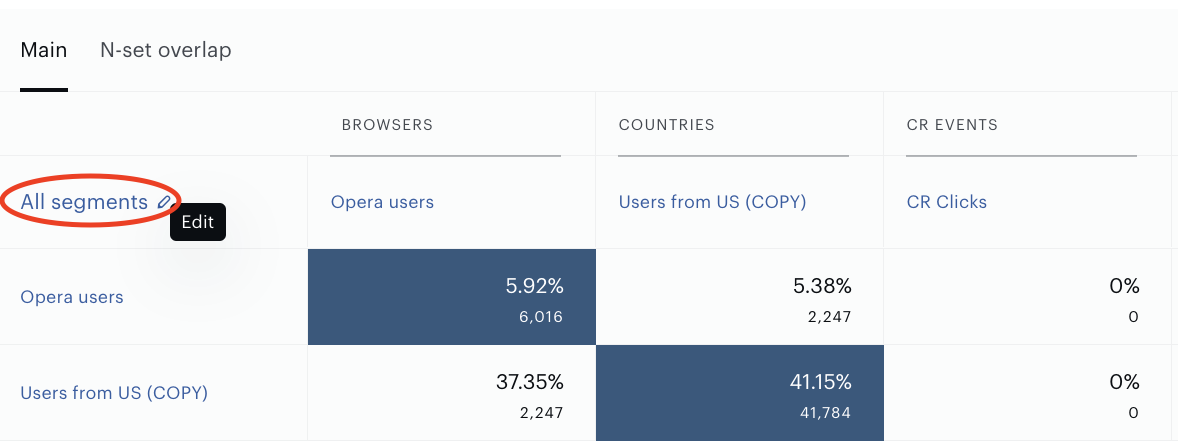Open the Opera users row label link
Viewport: 1178px width, 441px height.
pos(71,297)
